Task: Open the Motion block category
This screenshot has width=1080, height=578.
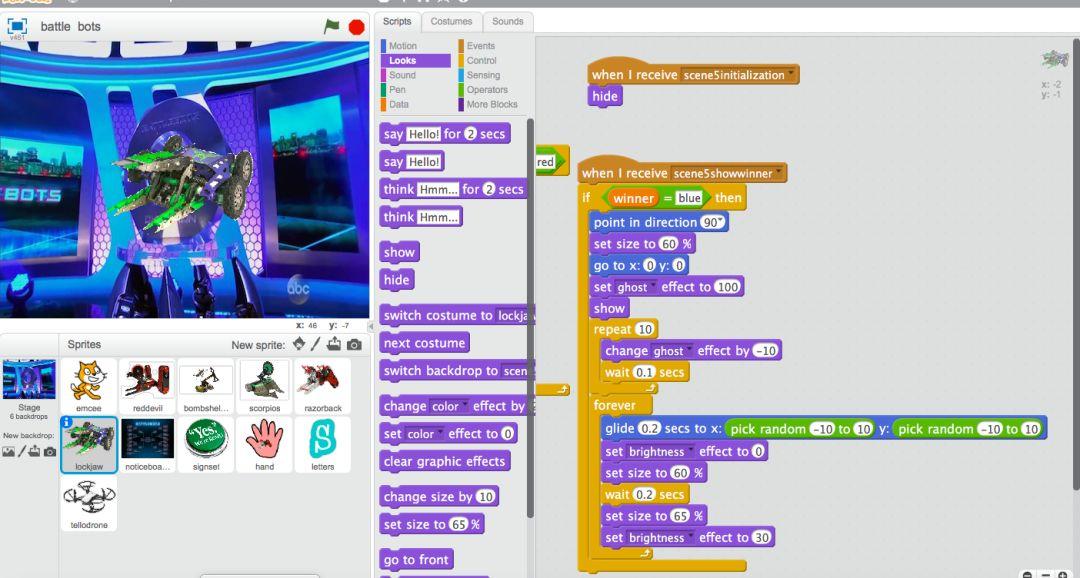Action: [x=402, y=45]
